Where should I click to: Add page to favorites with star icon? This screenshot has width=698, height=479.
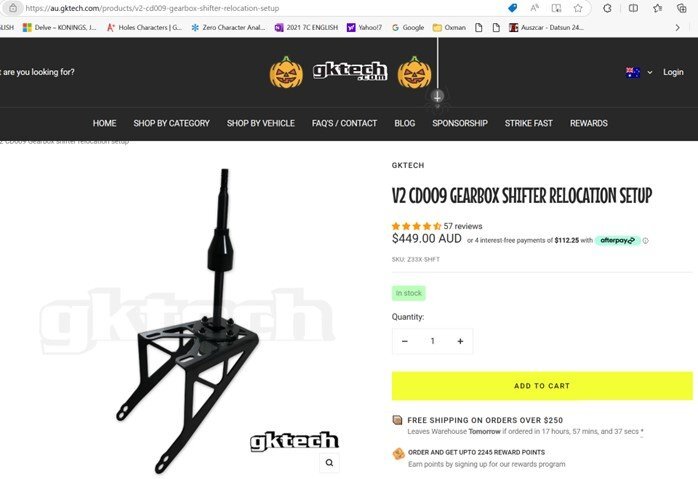click(x=578, y=8)
